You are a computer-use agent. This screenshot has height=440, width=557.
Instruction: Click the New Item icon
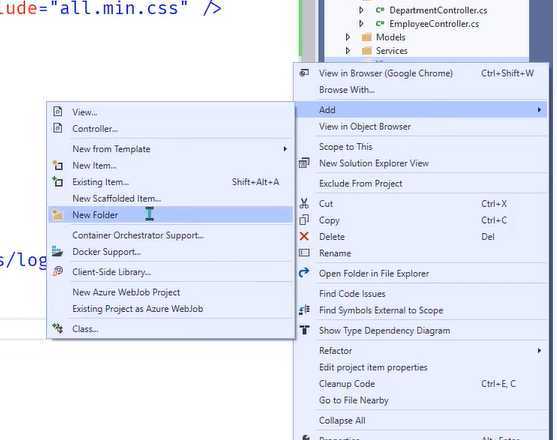point(58,165)
